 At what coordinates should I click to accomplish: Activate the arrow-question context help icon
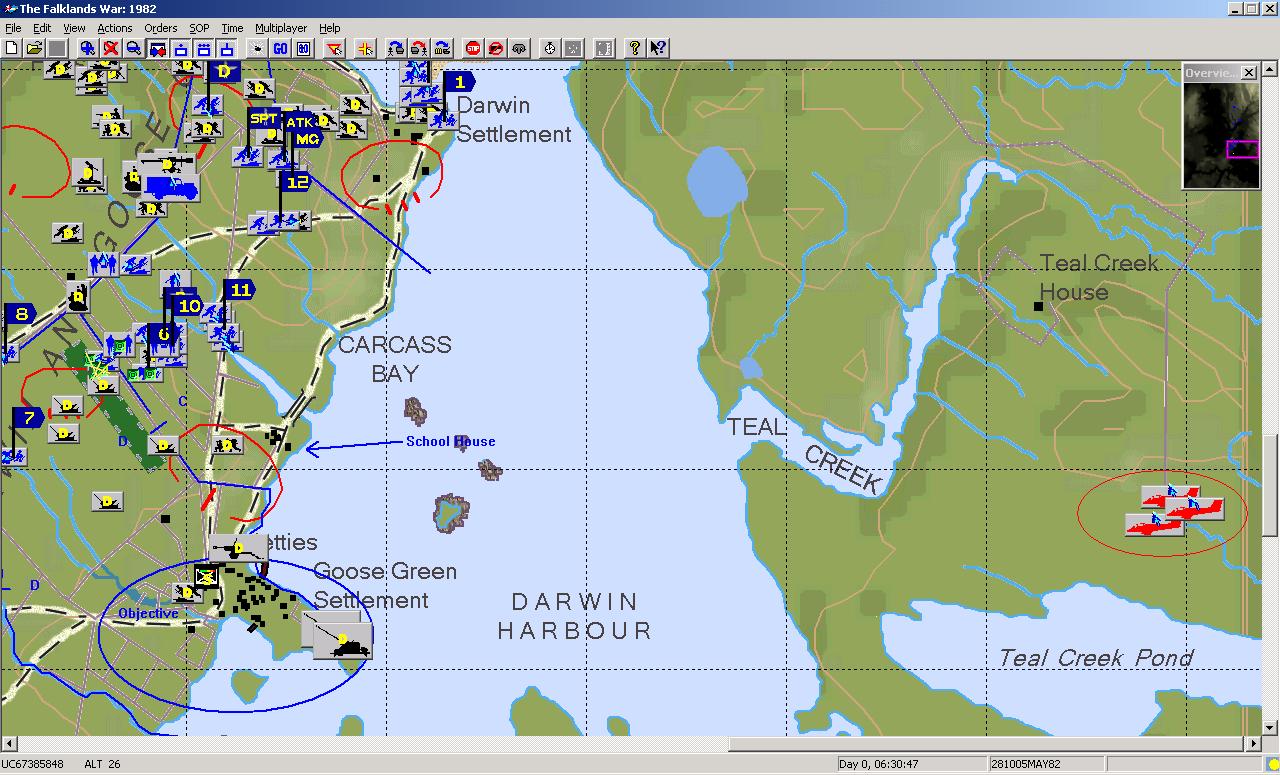657,48
